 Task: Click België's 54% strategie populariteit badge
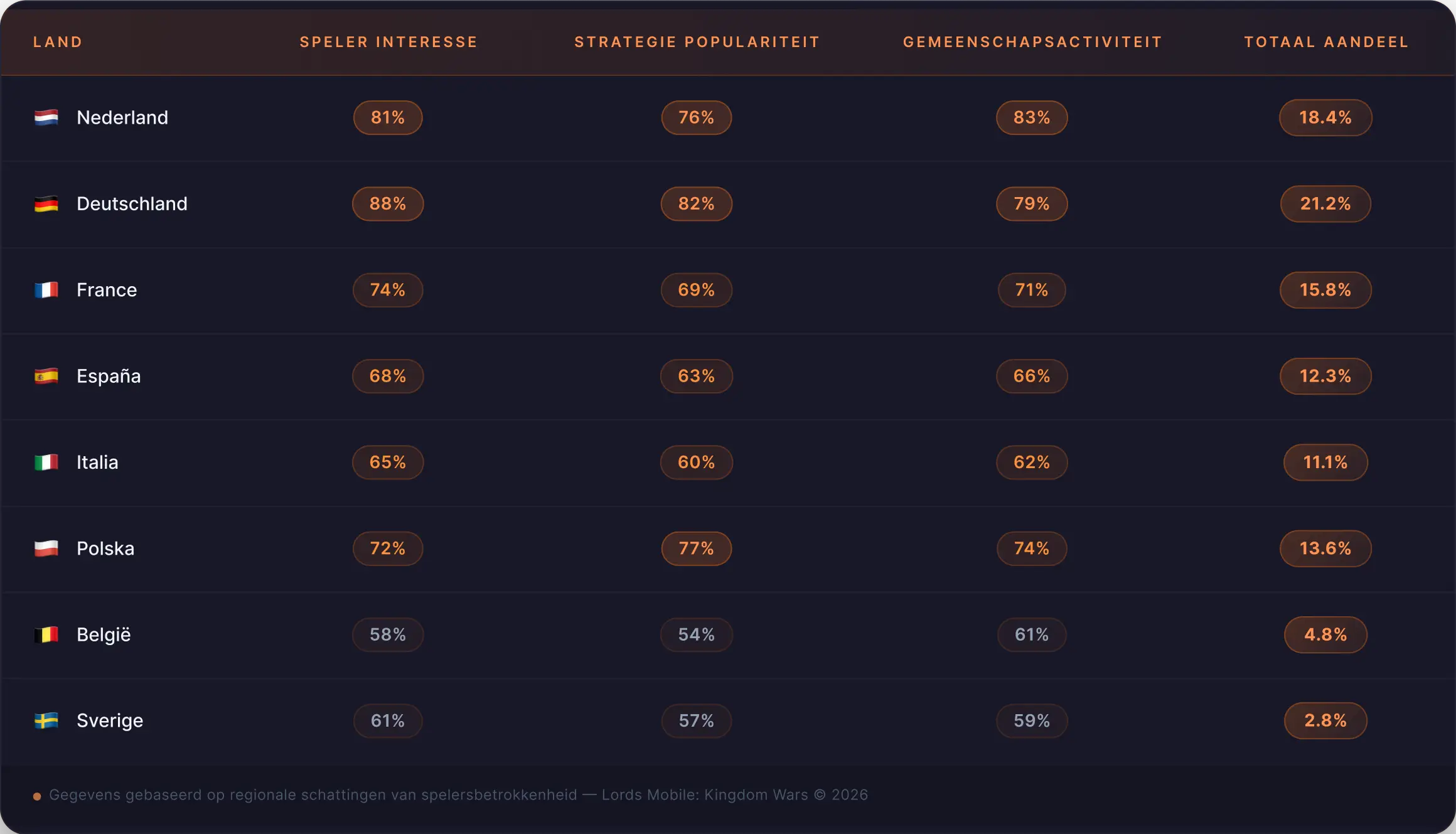coord(697,634)
